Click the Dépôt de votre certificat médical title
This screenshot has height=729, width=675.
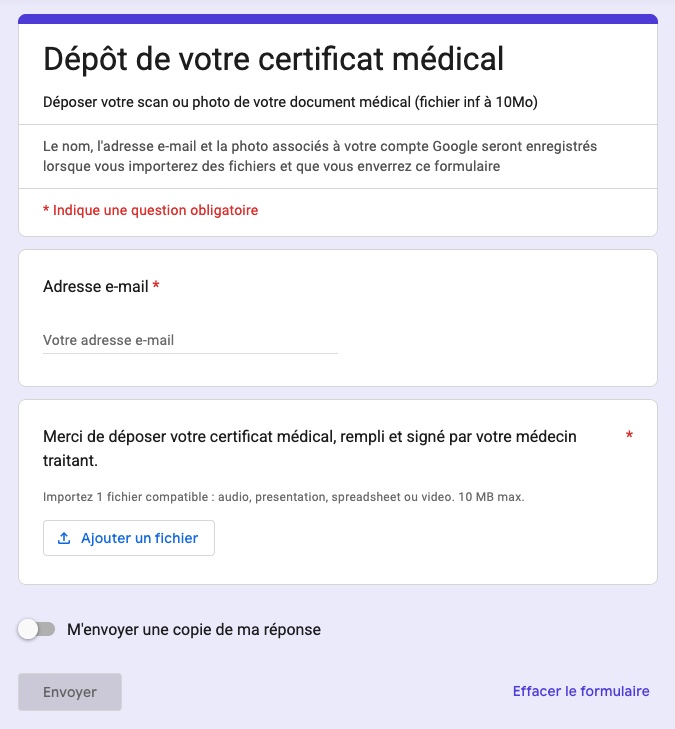tap(273, 59)
